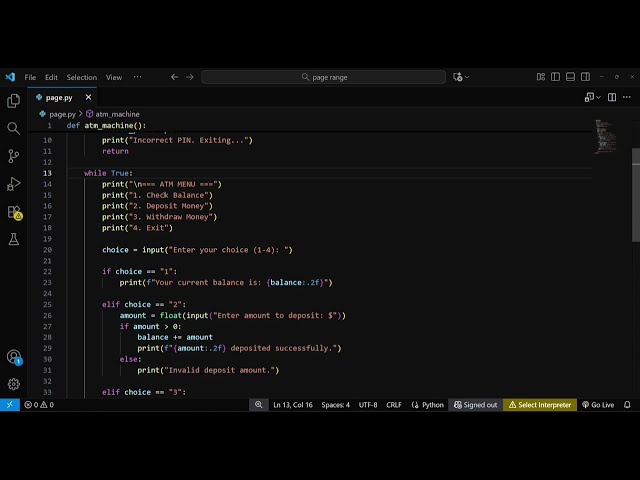Open the File menu
The width and height of the screenshot is (640, 480).
[30, 77]
